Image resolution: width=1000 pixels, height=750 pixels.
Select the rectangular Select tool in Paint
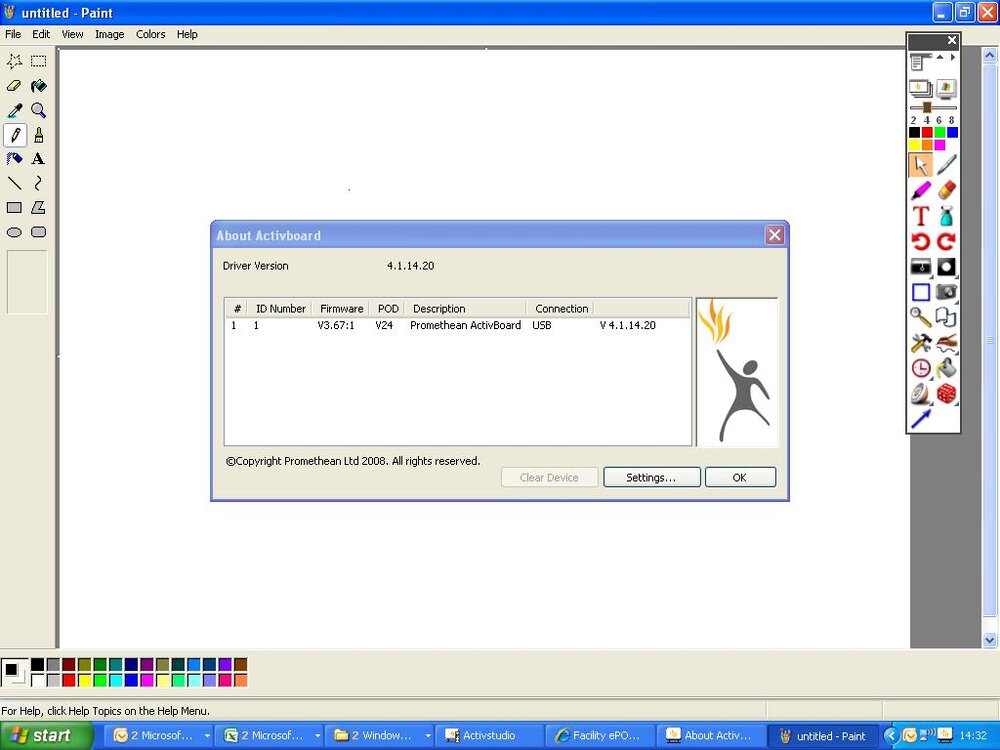39,61
